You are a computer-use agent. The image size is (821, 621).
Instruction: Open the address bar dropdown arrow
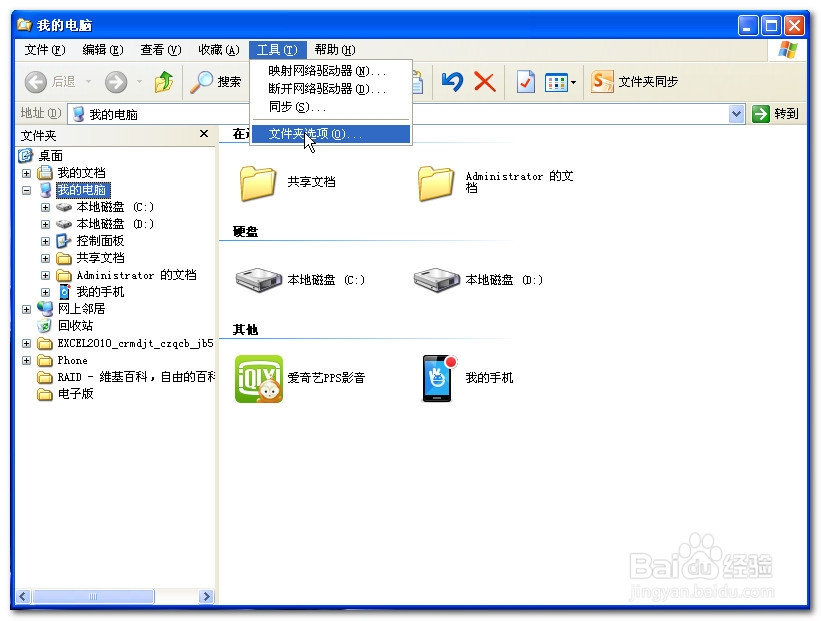coord(736,114)
